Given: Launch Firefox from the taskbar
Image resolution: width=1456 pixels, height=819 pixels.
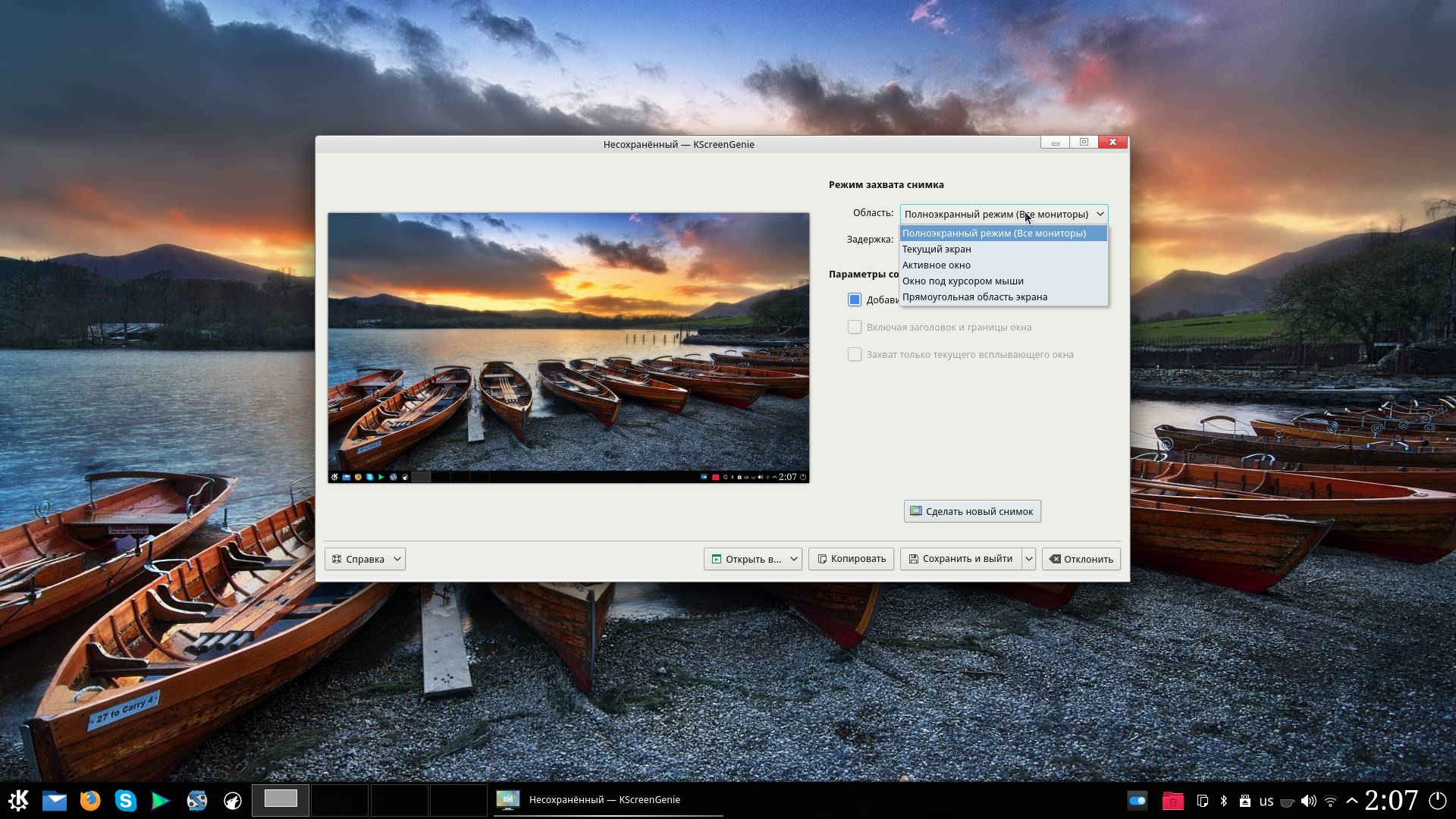Looking at the screenshot, I should coord(90,800).
